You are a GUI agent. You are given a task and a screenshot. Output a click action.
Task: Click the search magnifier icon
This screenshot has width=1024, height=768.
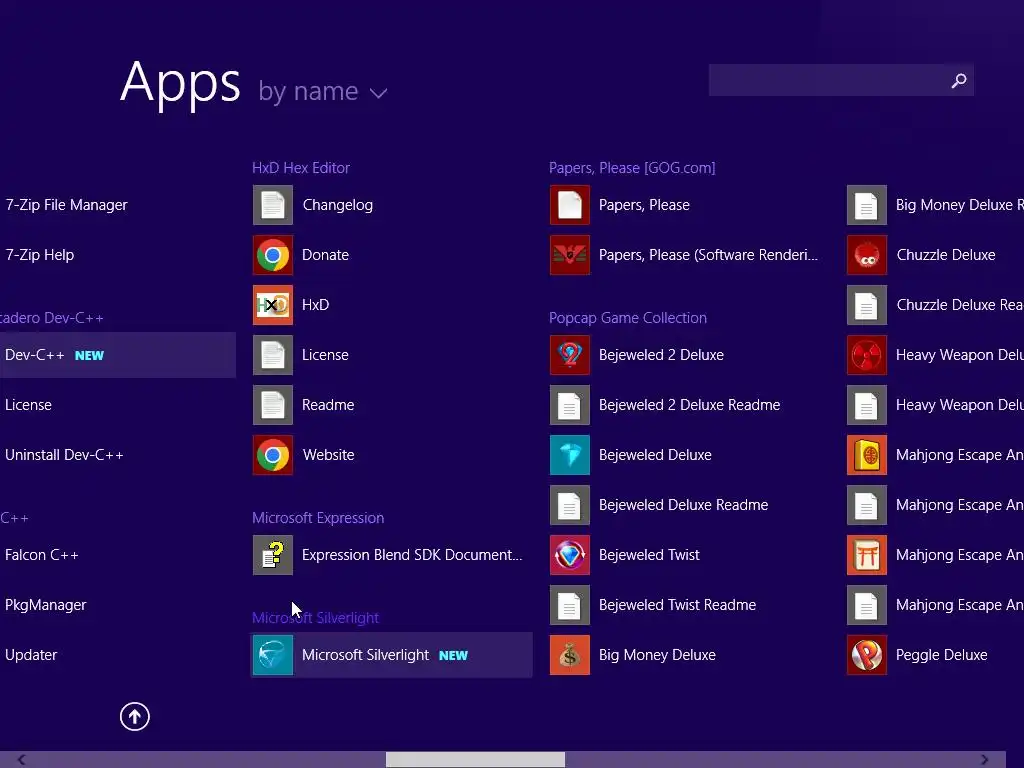pyautogui.click(x=959, y=80)
